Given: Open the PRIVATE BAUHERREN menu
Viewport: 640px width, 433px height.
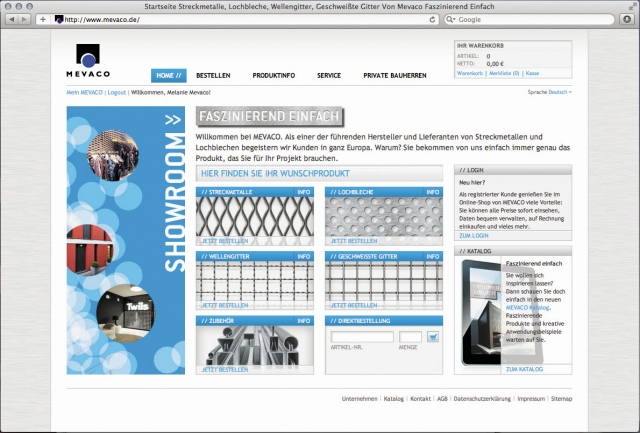Looking at the screenshot, I should (395, 75).
